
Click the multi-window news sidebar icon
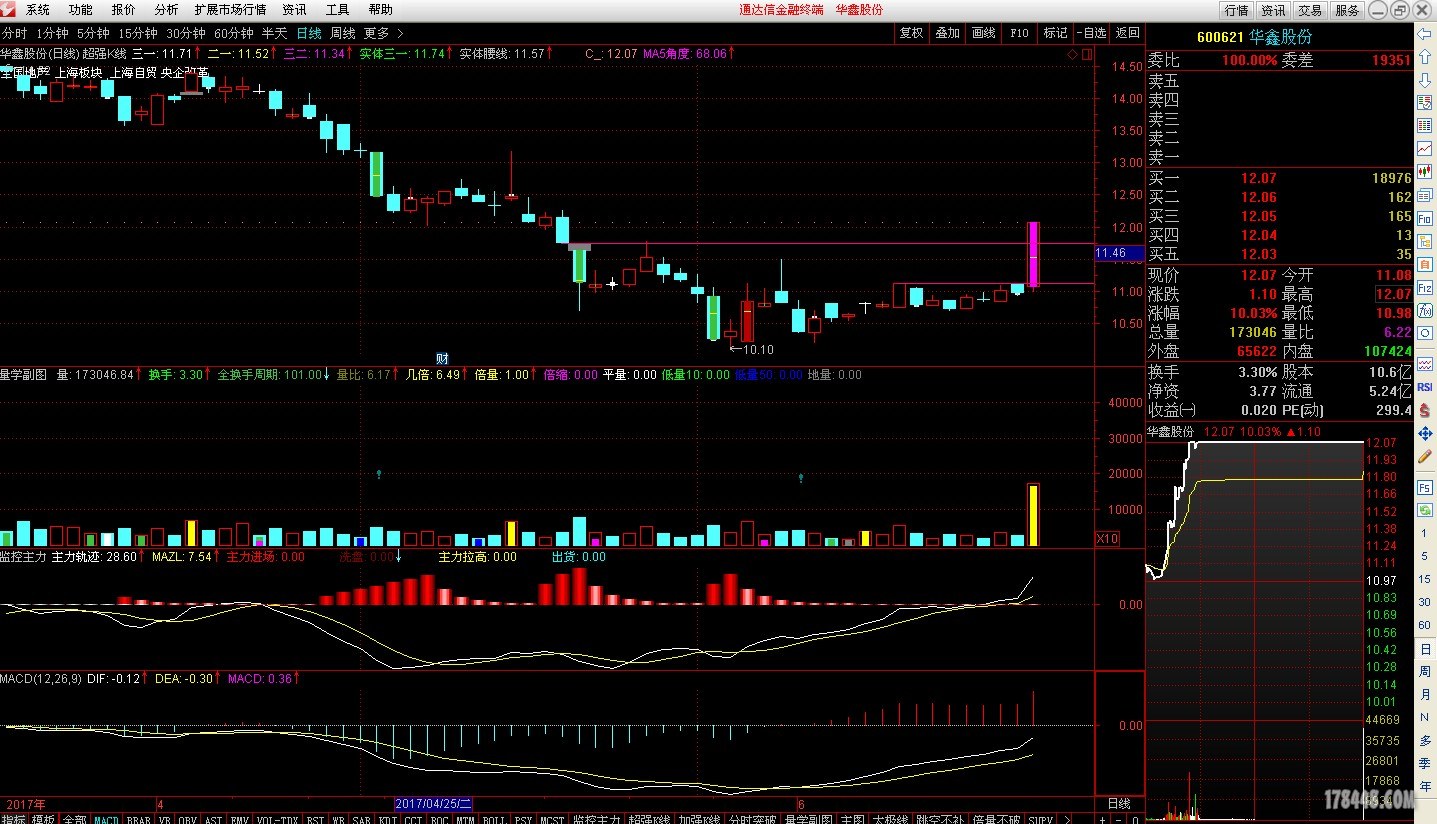(x=1425, y=195)
